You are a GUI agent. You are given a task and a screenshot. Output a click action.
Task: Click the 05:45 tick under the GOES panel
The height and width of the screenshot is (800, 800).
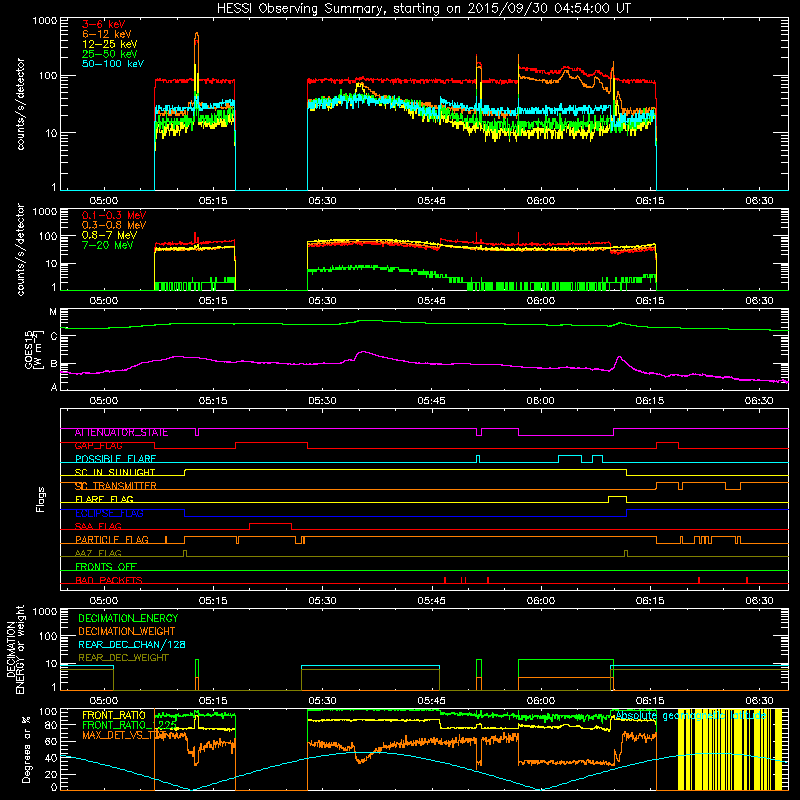pyautogui.click(x=432, y=401)
